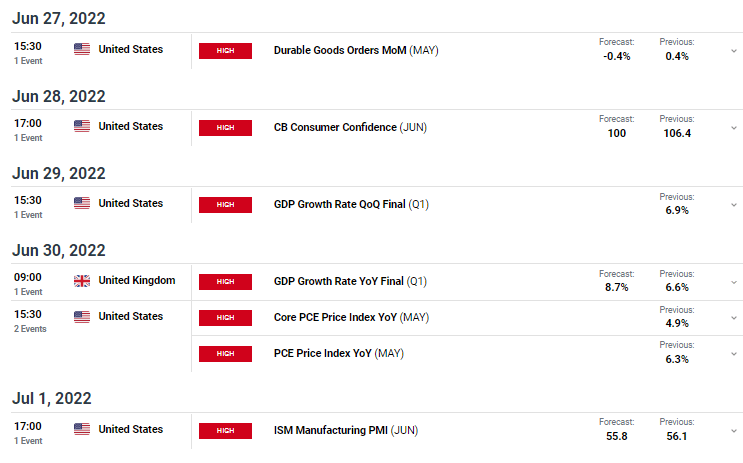
Task: Expand CB Consumer Confidence row chevron
Action: click(734, 128)
